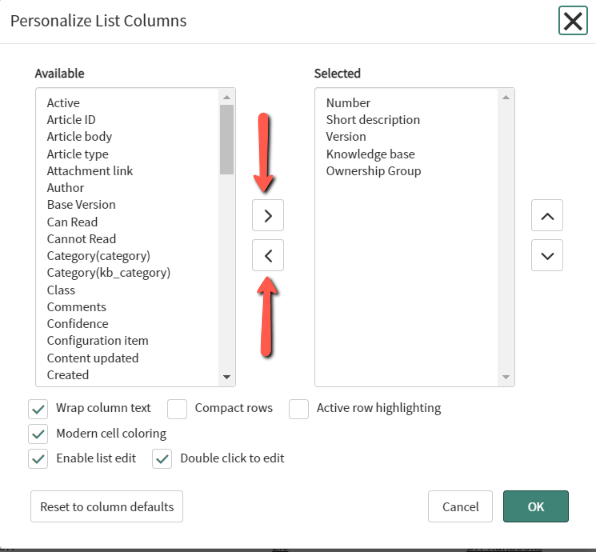Toggle Modern cell coloring checkbox

pos(38,434)
